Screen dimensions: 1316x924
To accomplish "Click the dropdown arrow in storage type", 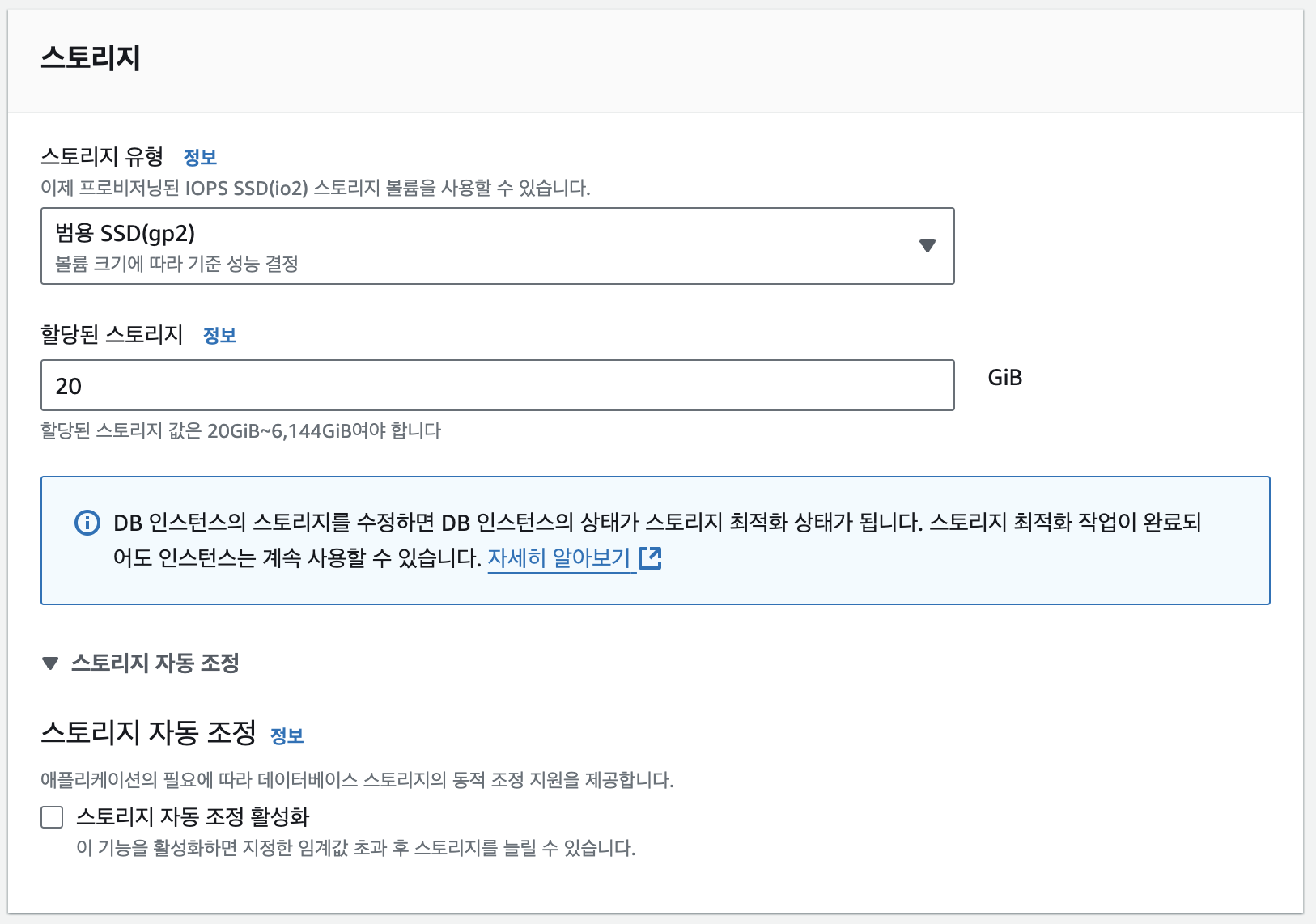I will 928,246.
